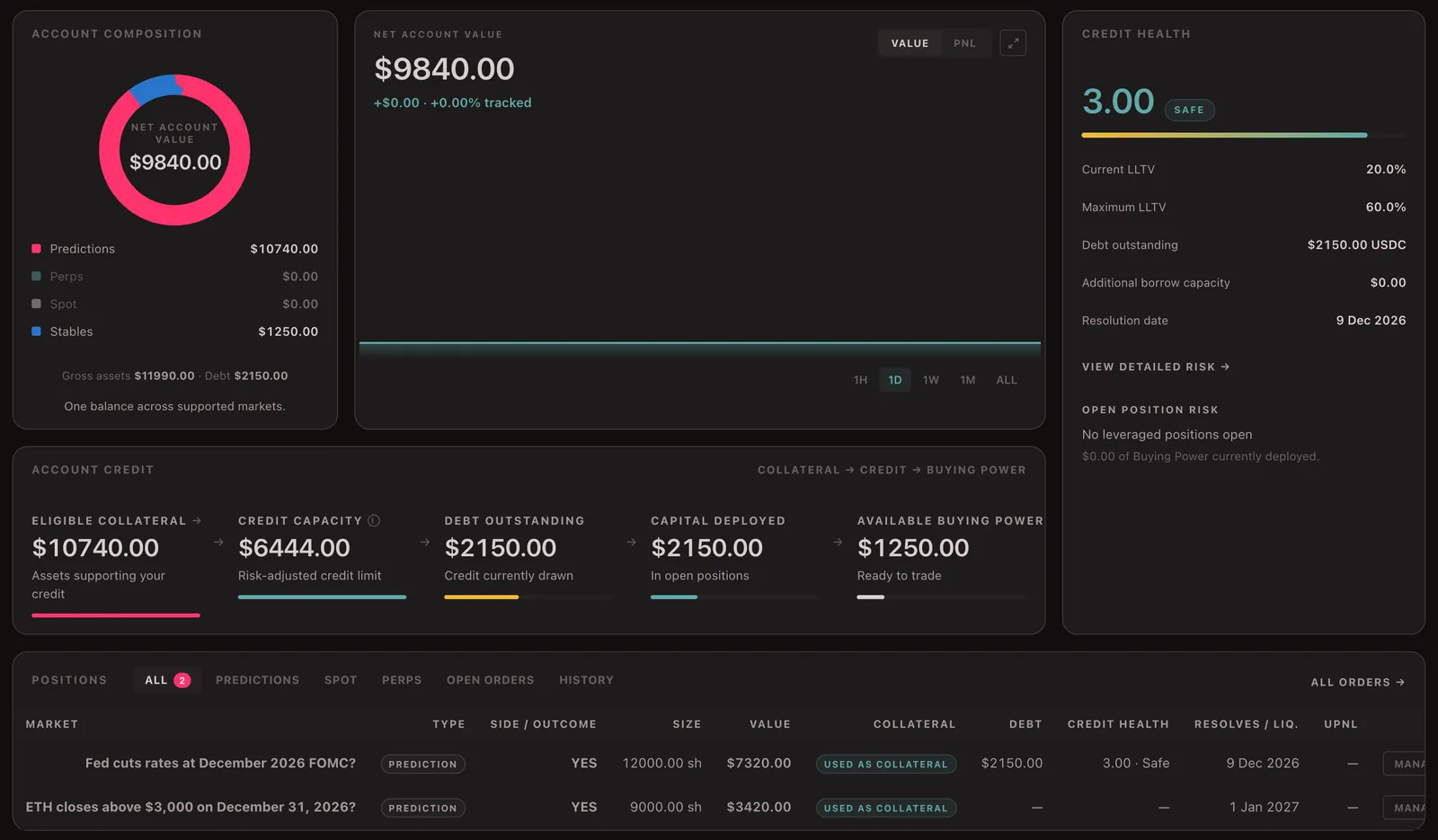The height and width of the screenshot is (840, 1438).
Task: Click the credit health progress bar
Action: (x=1244, y=135)
